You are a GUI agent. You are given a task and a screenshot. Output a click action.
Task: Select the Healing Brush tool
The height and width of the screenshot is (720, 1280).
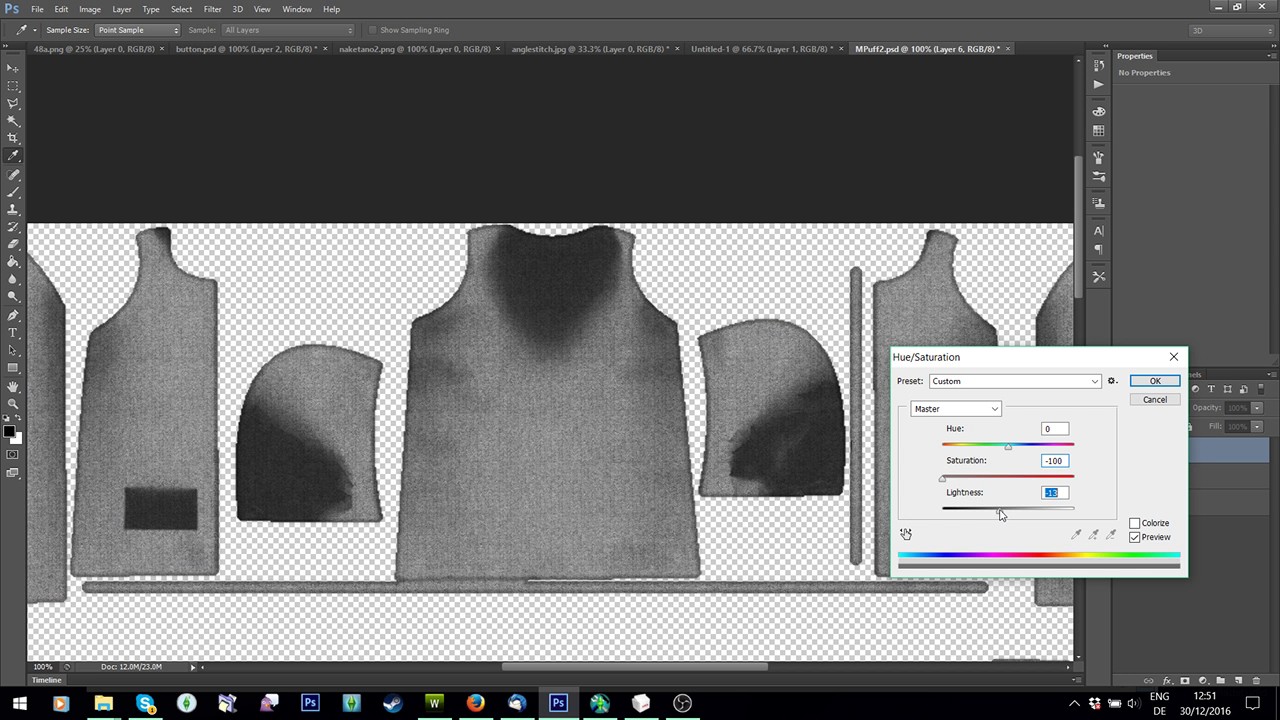[x=13, y=175]
